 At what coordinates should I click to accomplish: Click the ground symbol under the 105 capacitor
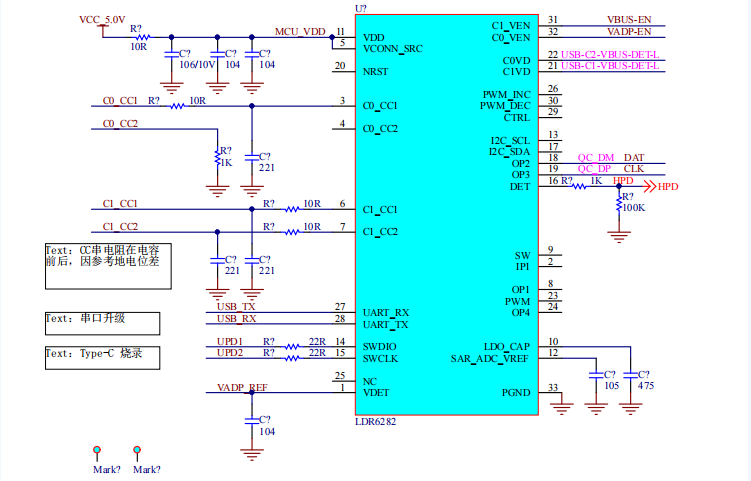[596, 408]
